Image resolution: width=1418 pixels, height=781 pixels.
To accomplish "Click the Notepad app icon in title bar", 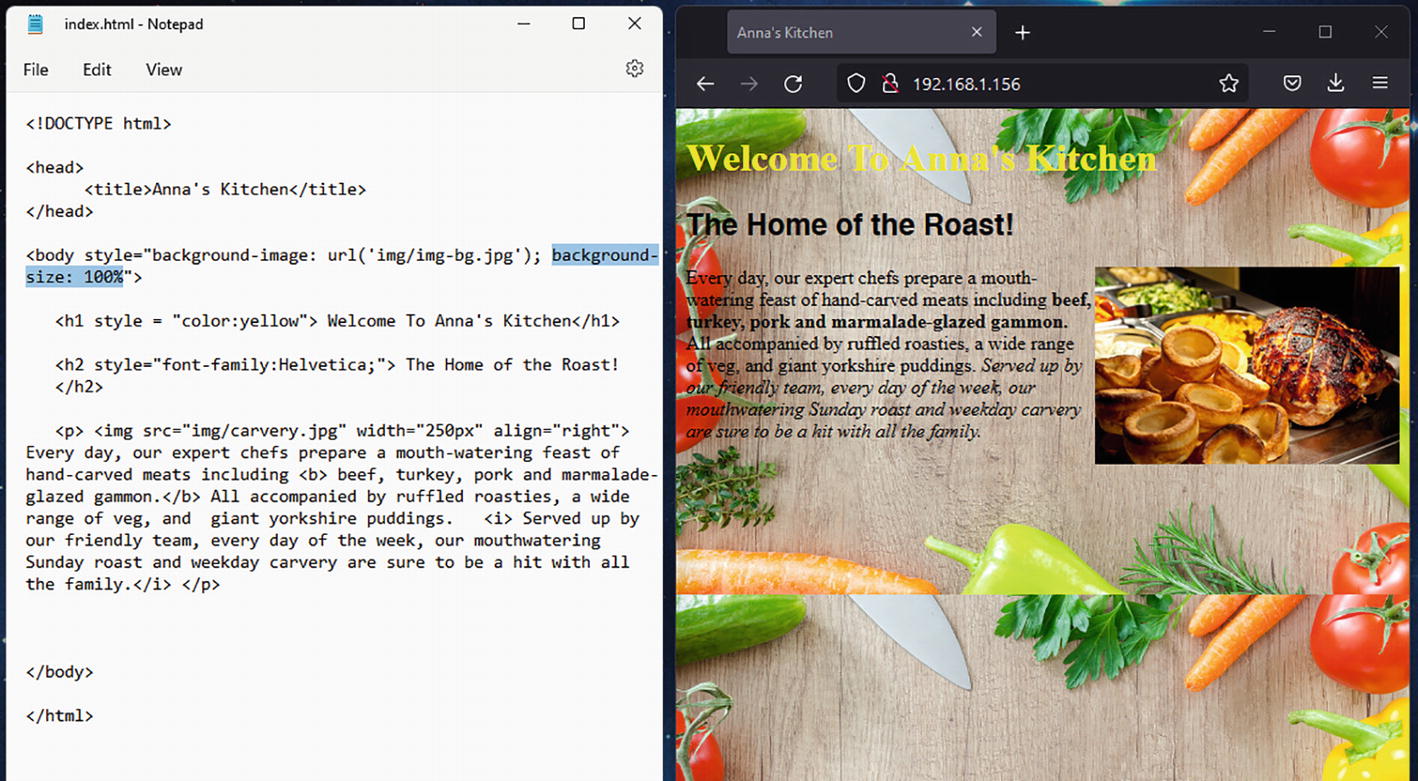I will point(35,24).
